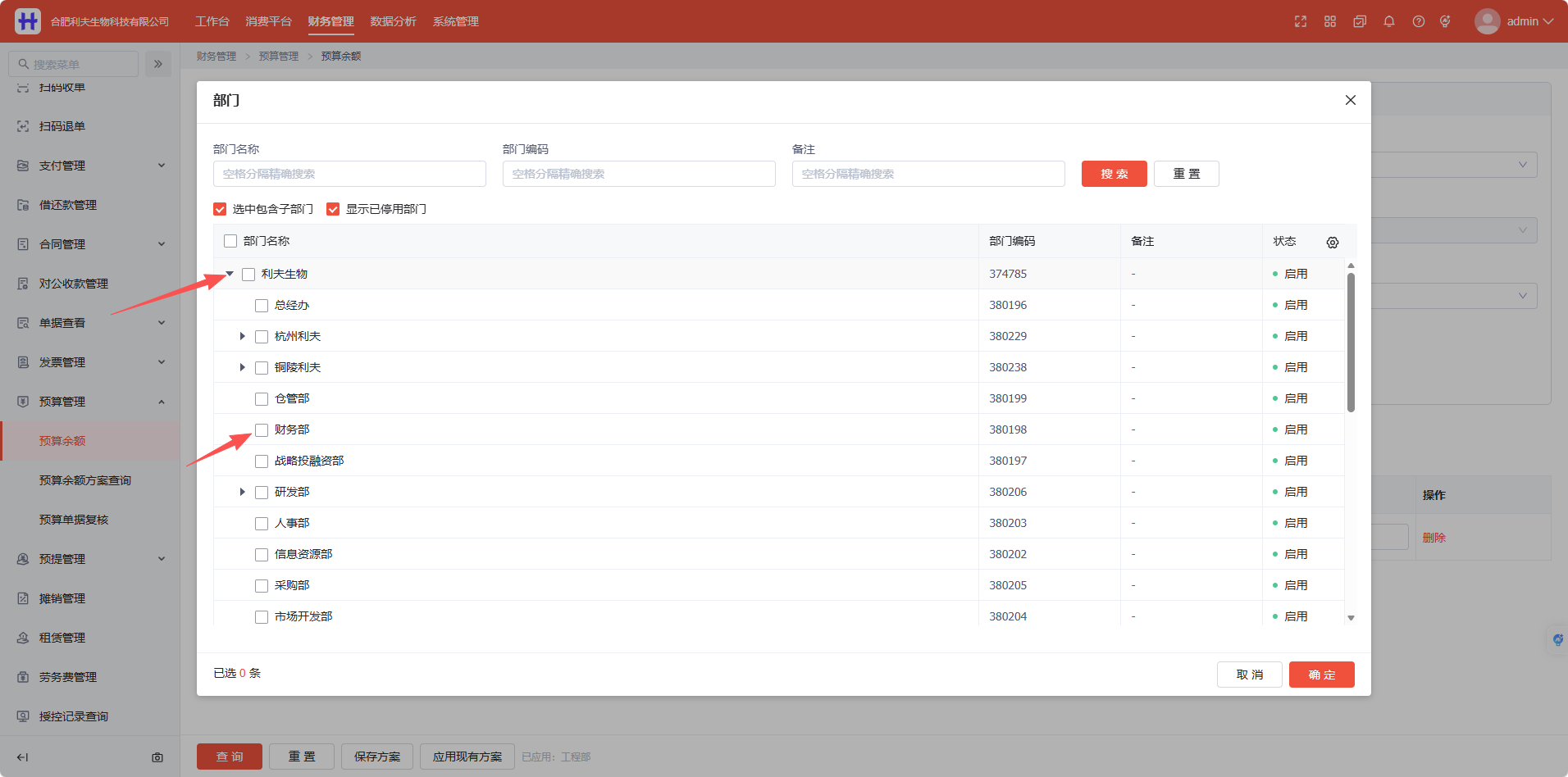Click 确定 to confirm selection

[1322, 675]
